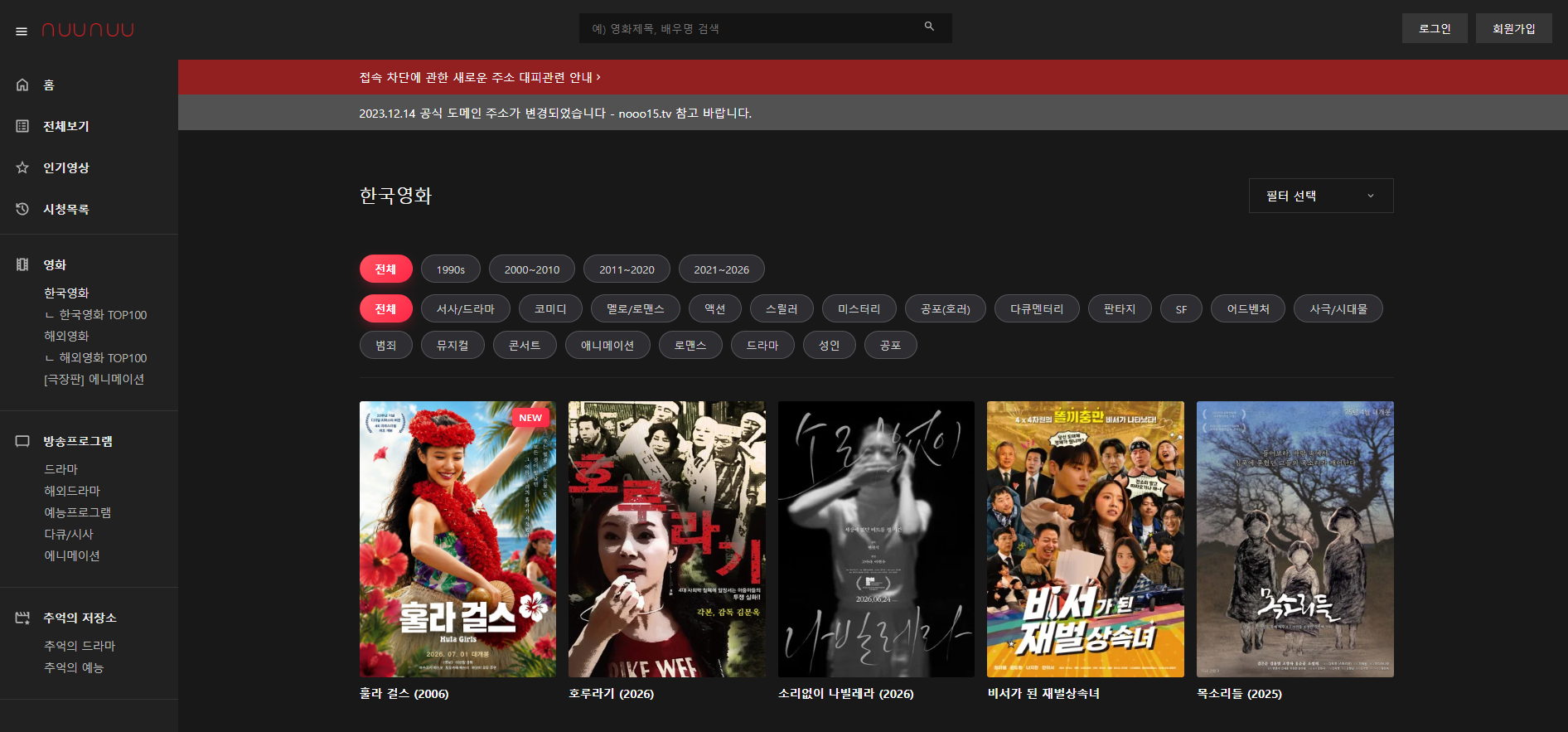Screen dimensions: 1568x732
Task: Filter by 애니메이션 genre chip
Action: (607, 345)
